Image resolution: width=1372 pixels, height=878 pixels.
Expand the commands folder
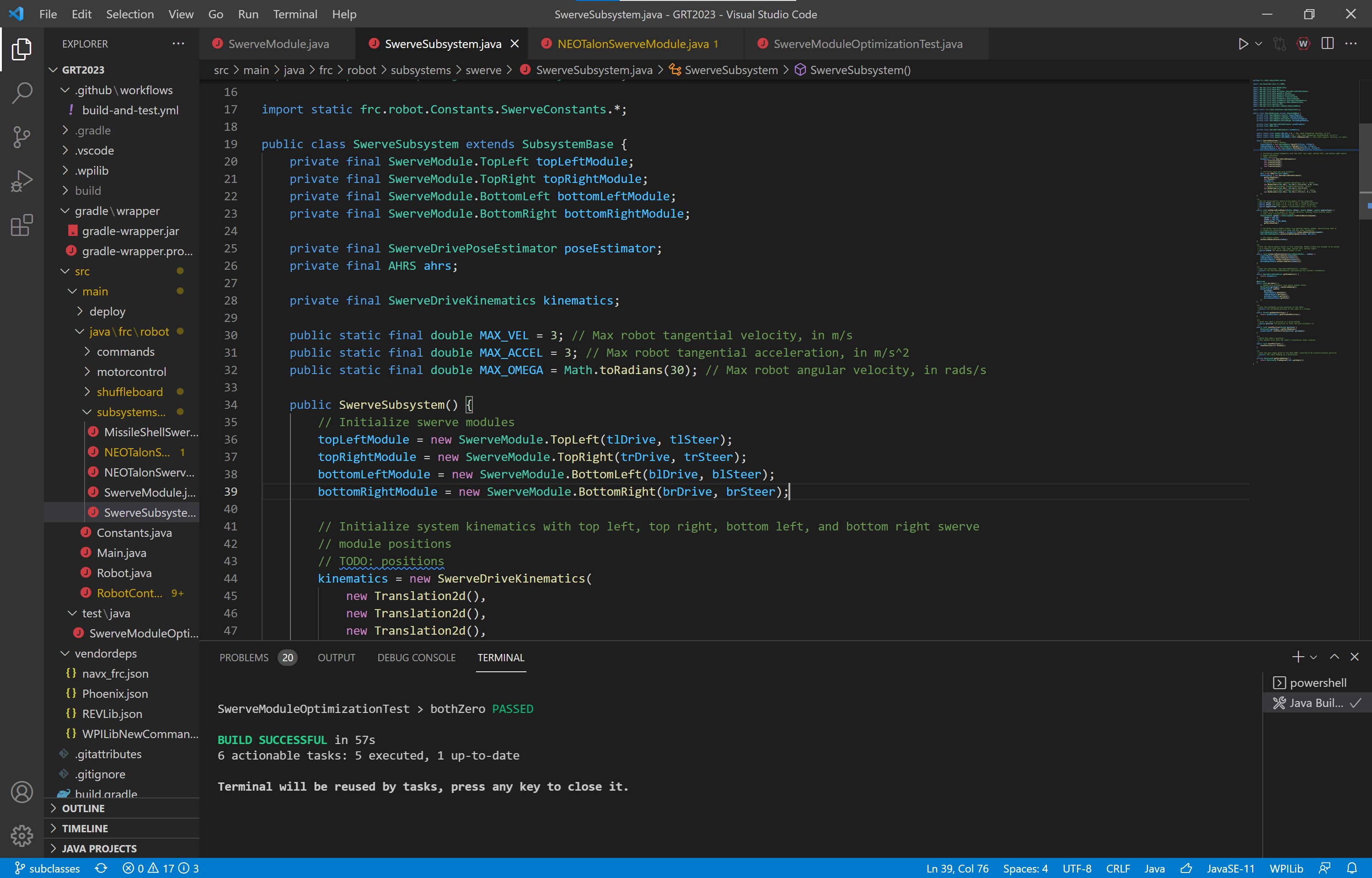click(122, 351)
